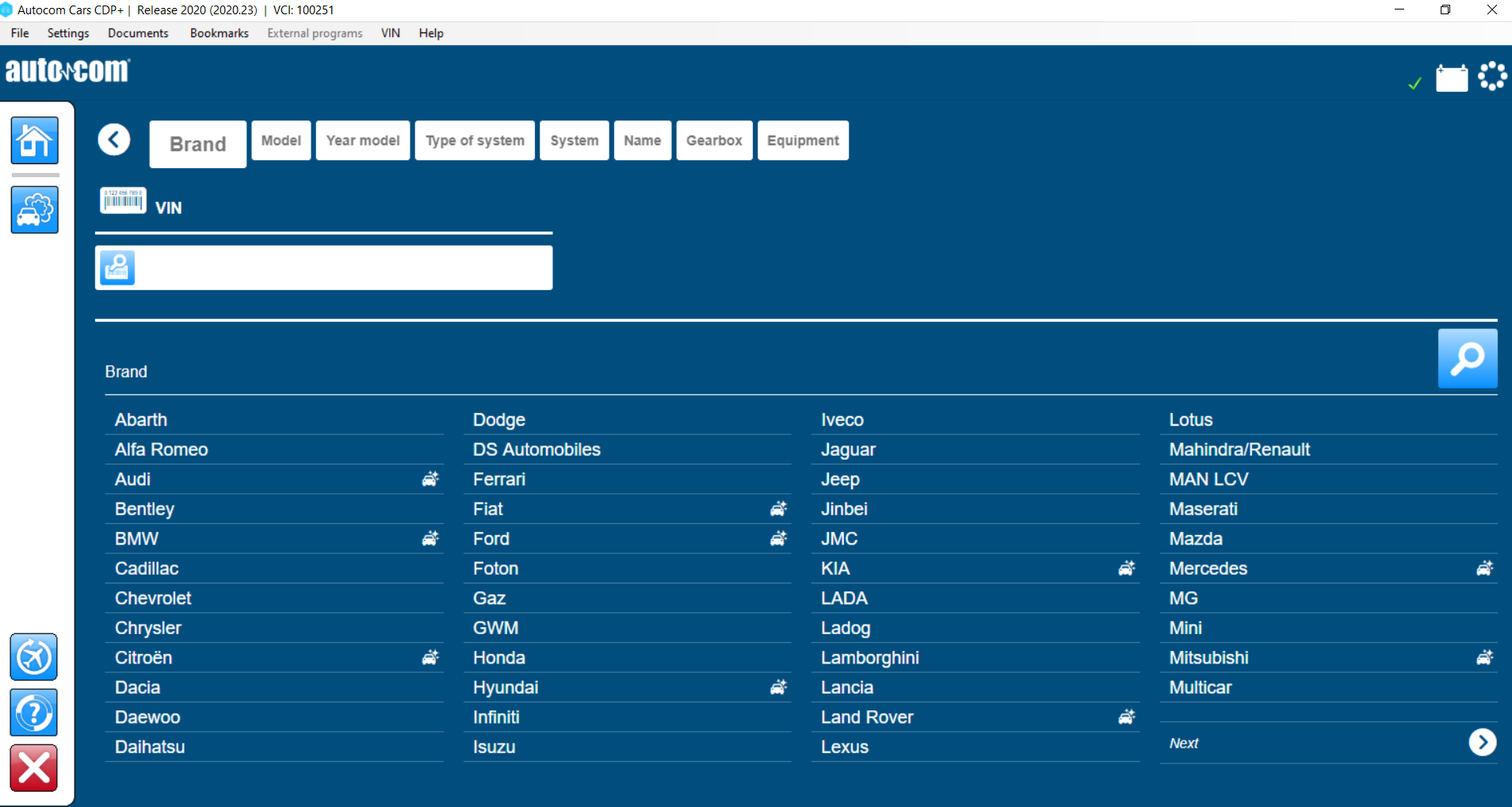The height and width of the screenshot is (807, 1512).
Task: Switch to the Year model tab
Action: (362, 140)
